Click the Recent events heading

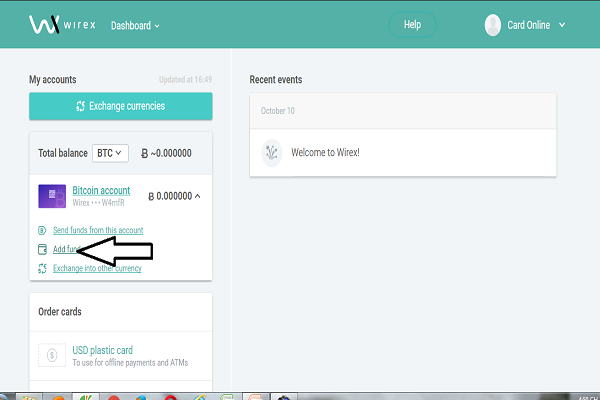pyautogui.click(x=276, y=80)
